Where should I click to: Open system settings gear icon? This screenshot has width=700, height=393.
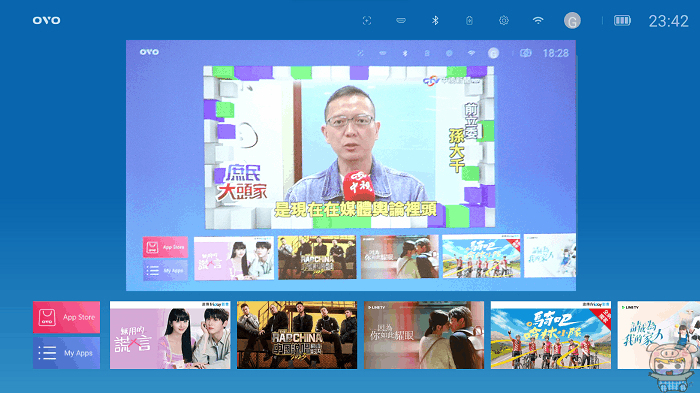(504, 21)
